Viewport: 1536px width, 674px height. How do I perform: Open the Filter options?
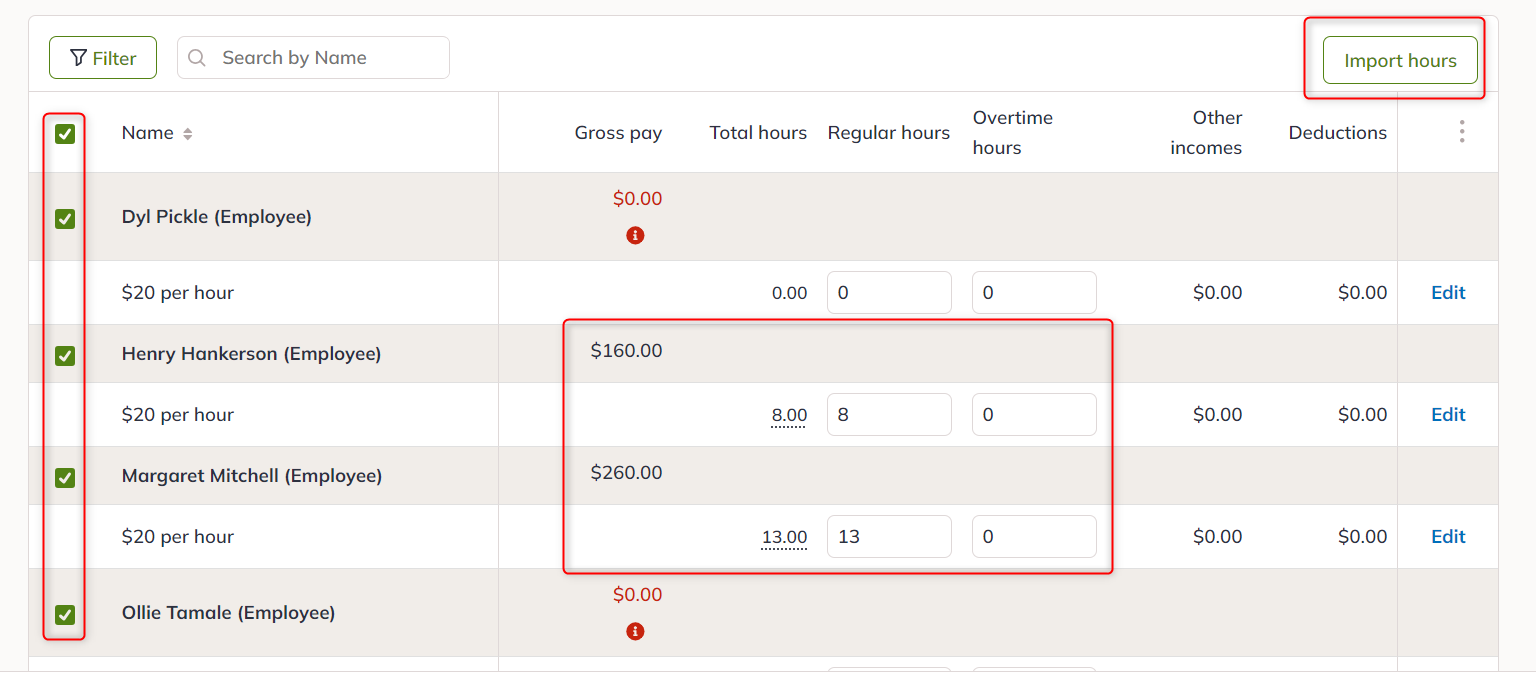pos(103,58)
